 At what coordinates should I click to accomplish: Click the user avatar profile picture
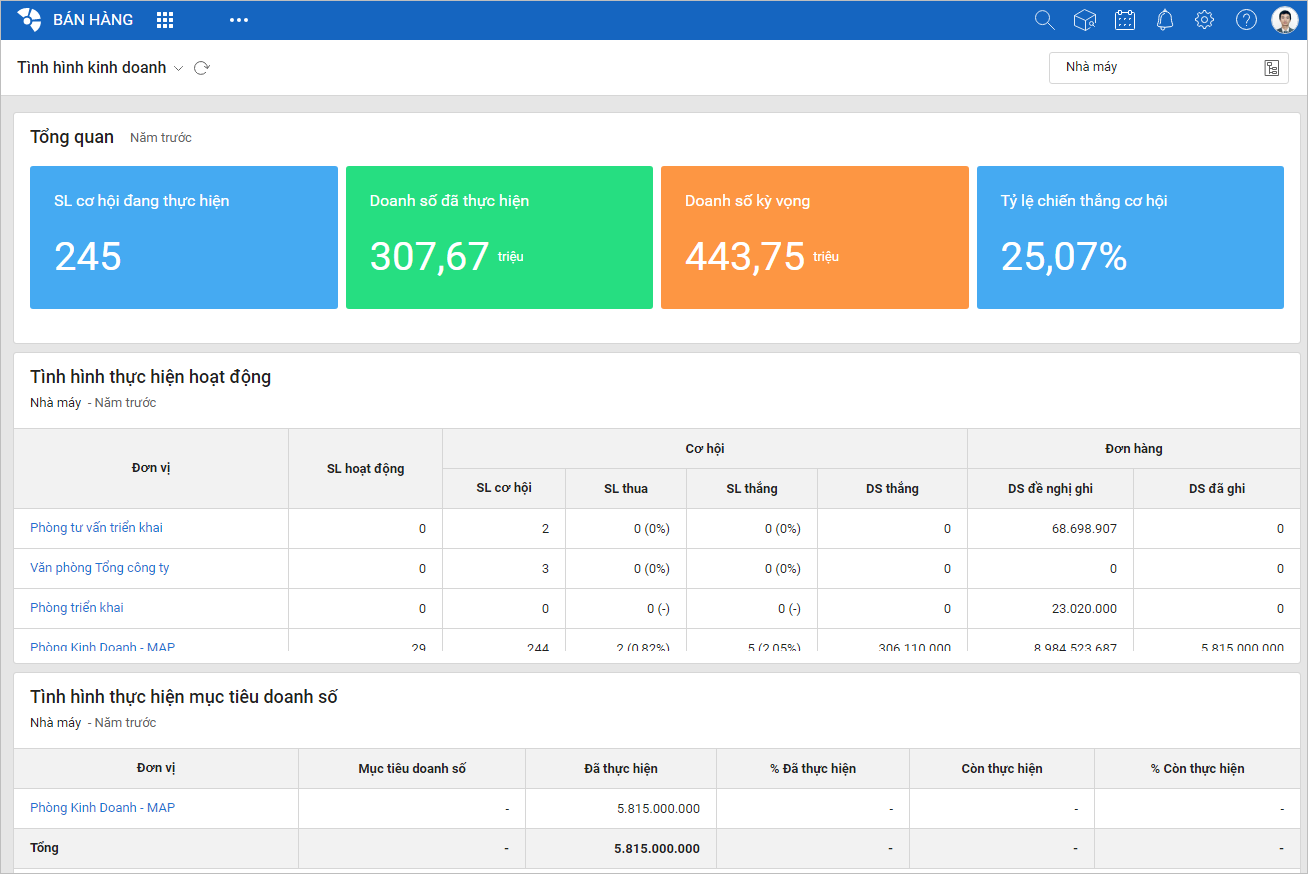point(1284,20)
